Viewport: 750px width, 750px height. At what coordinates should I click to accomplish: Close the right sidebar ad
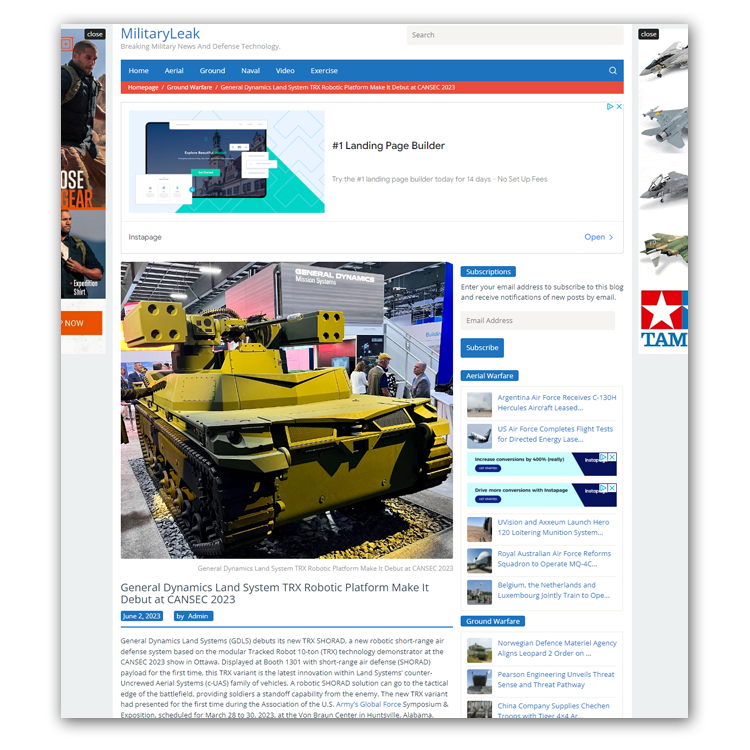pos(648,34)
